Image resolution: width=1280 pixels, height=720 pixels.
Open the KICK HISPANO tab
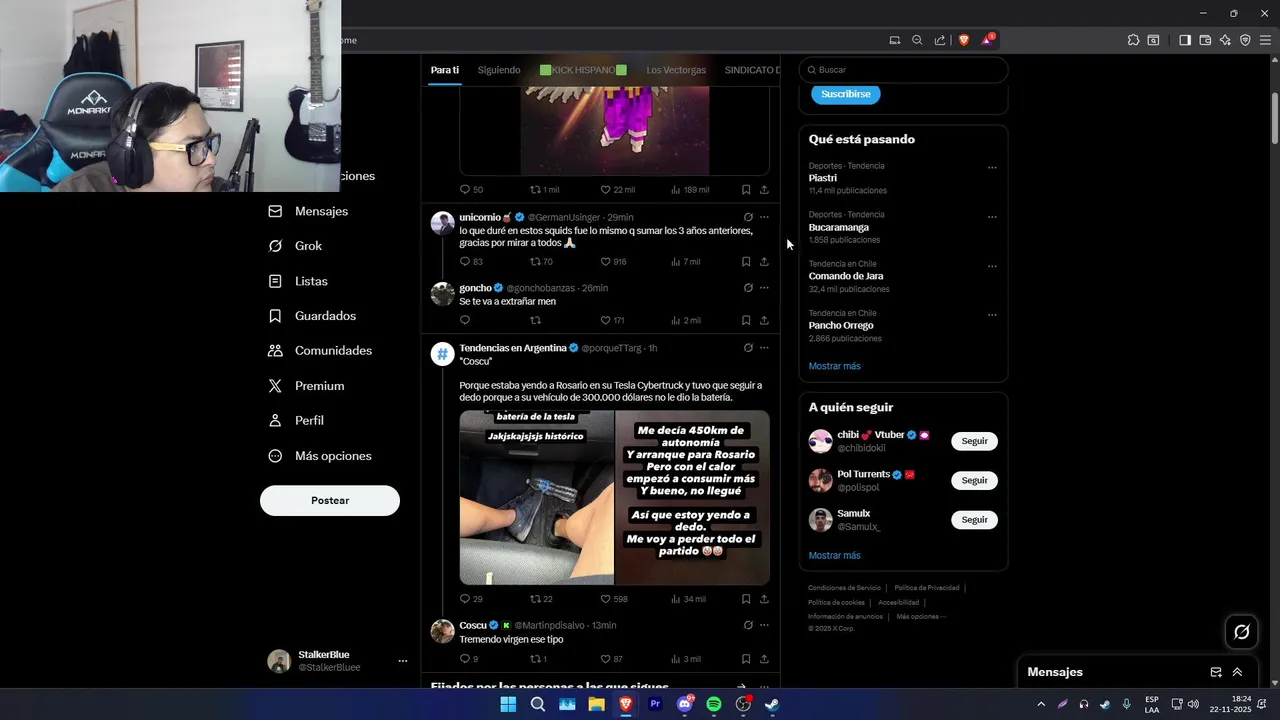point(583,70)
